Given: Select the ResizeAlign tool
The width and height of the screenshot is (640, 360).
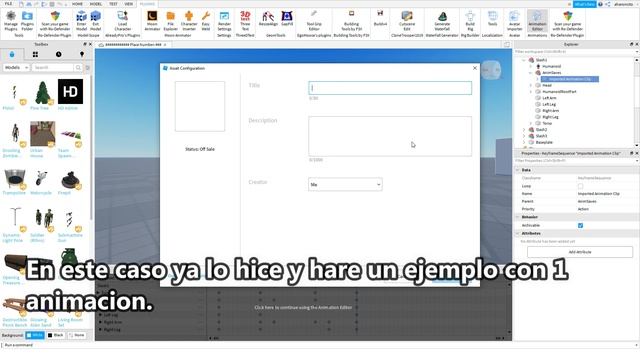Looking at the screenshot, I should point(268,19).
